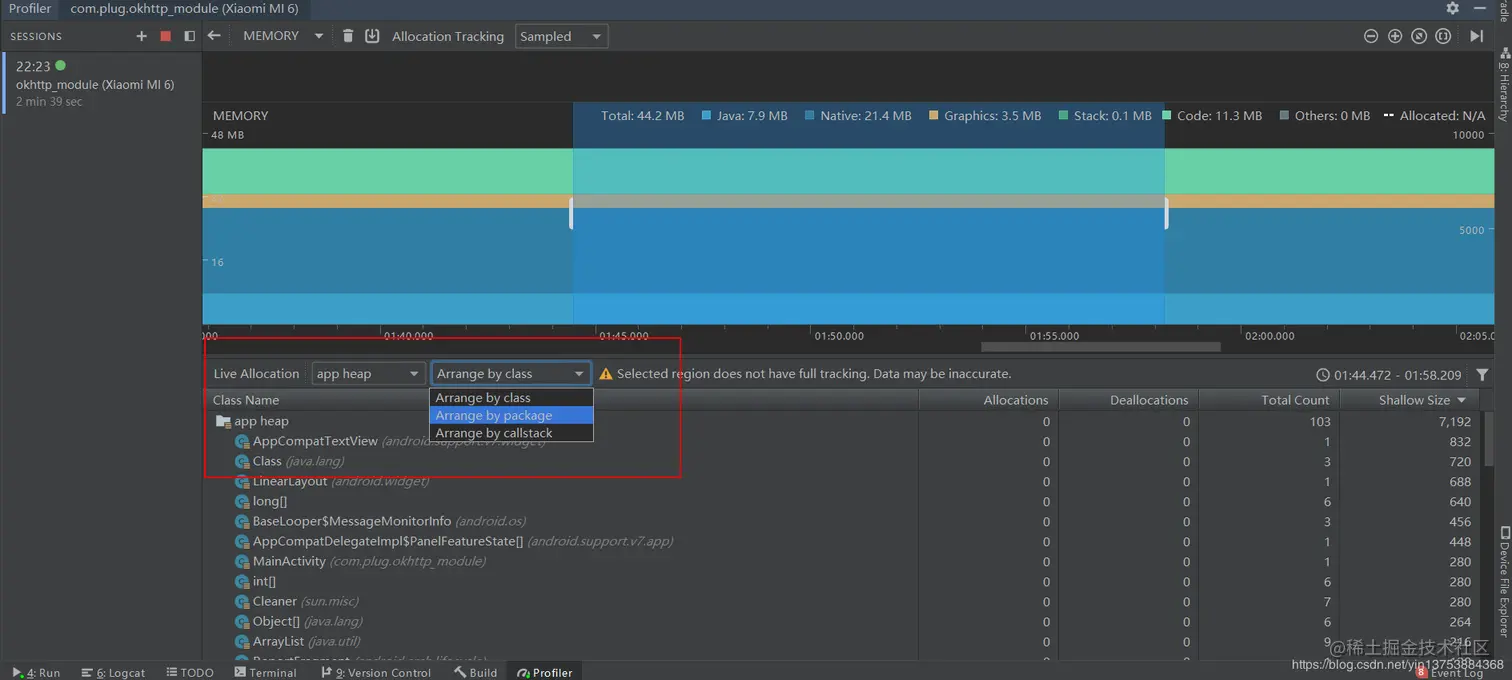Image resolution: width=1512 pixels, height=680 pixels.
Task: Jump to live timeline icon
Action: click(1476, 36)
